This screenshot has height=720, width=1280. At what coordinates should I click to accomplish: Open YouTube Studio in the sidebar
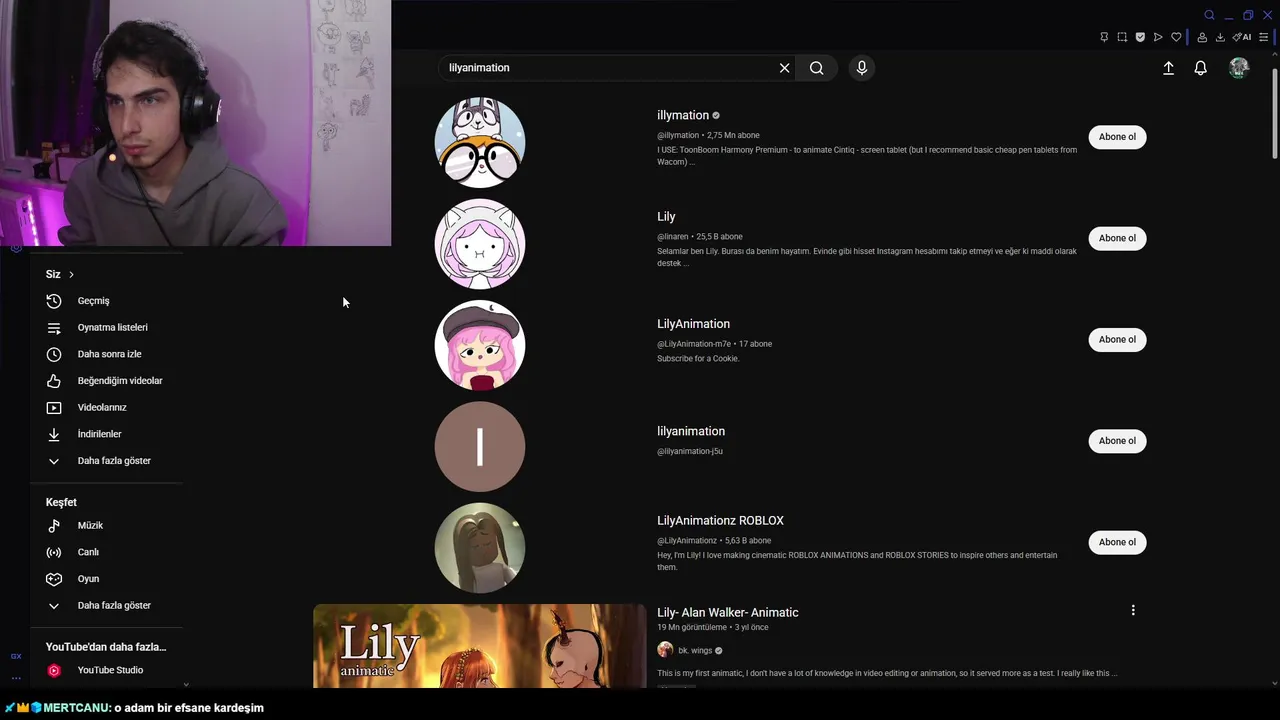click(x=107, y=670)
